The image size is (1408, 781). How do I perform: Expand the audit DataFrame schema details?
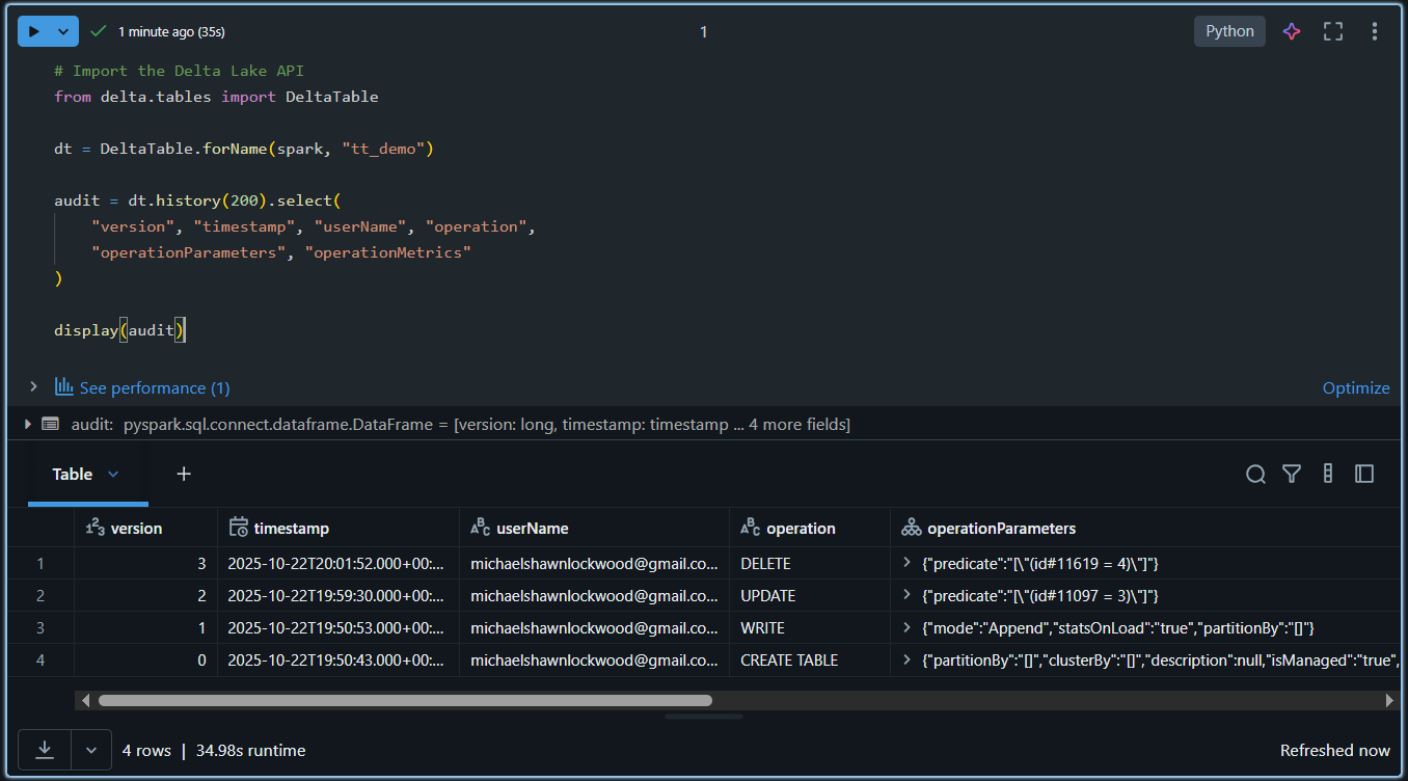(x=28, y=425)
